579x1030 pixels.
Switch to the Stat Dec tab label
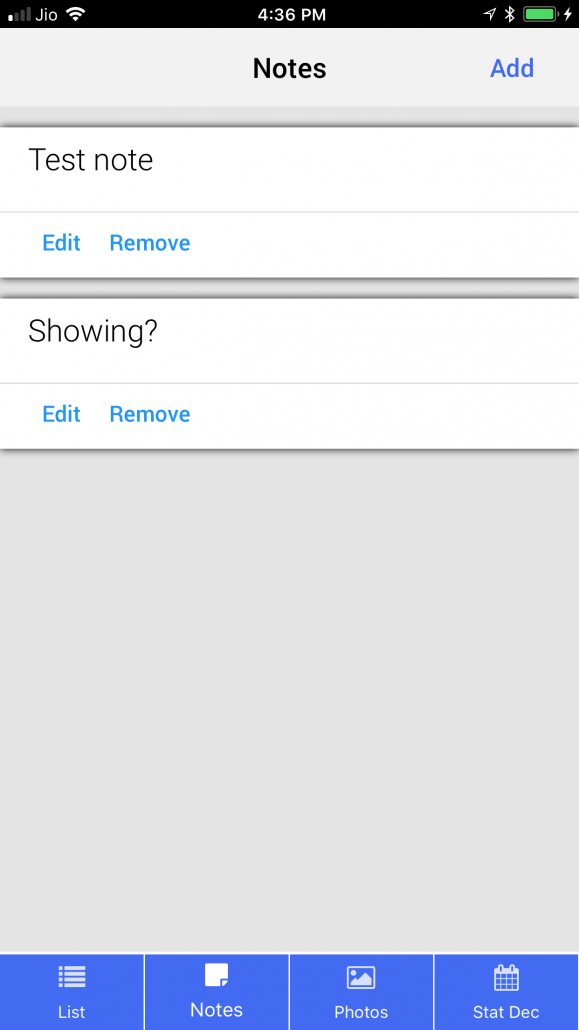[506, 1012]
